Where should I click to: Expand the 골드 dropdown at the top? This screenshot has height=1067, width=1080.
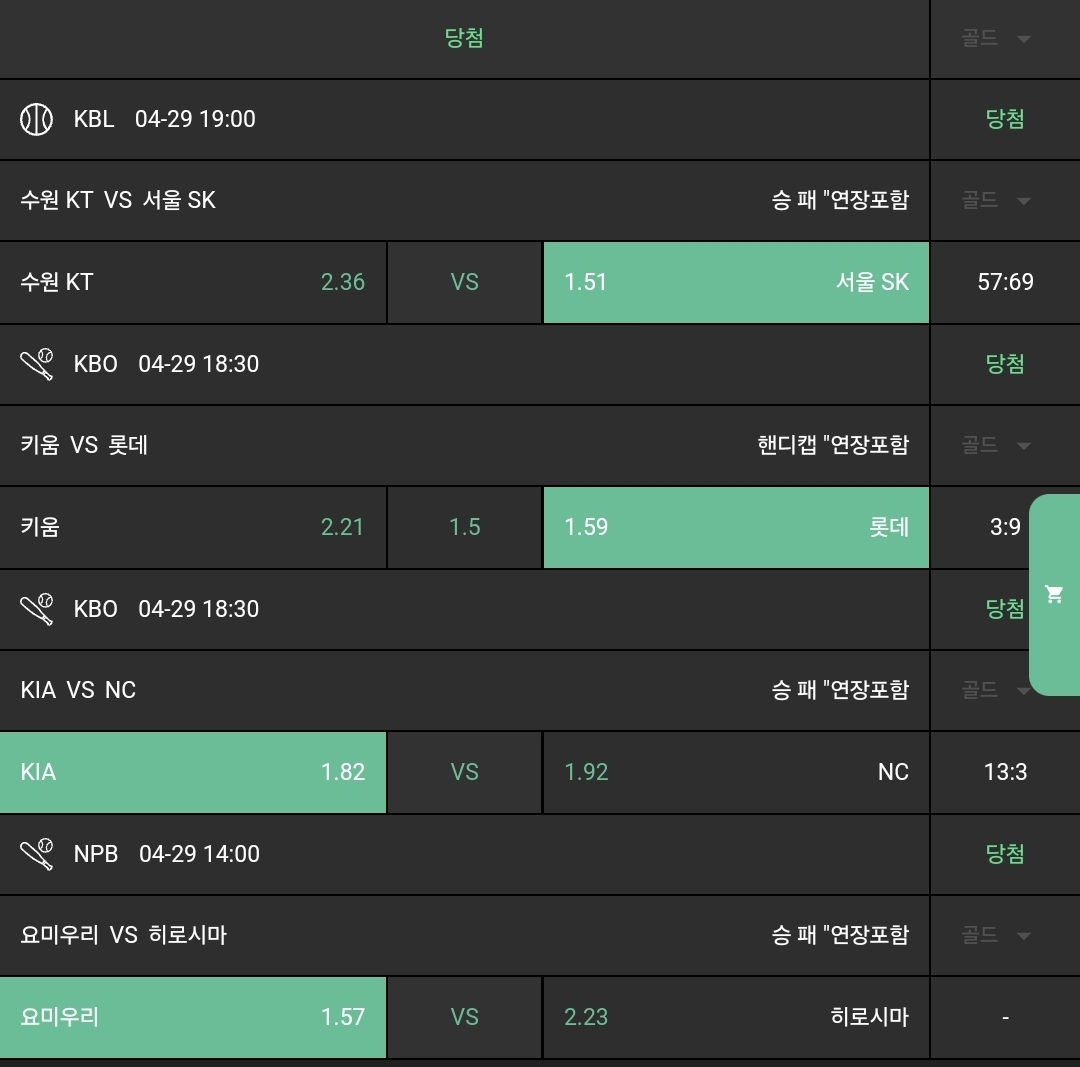[996, 39]
